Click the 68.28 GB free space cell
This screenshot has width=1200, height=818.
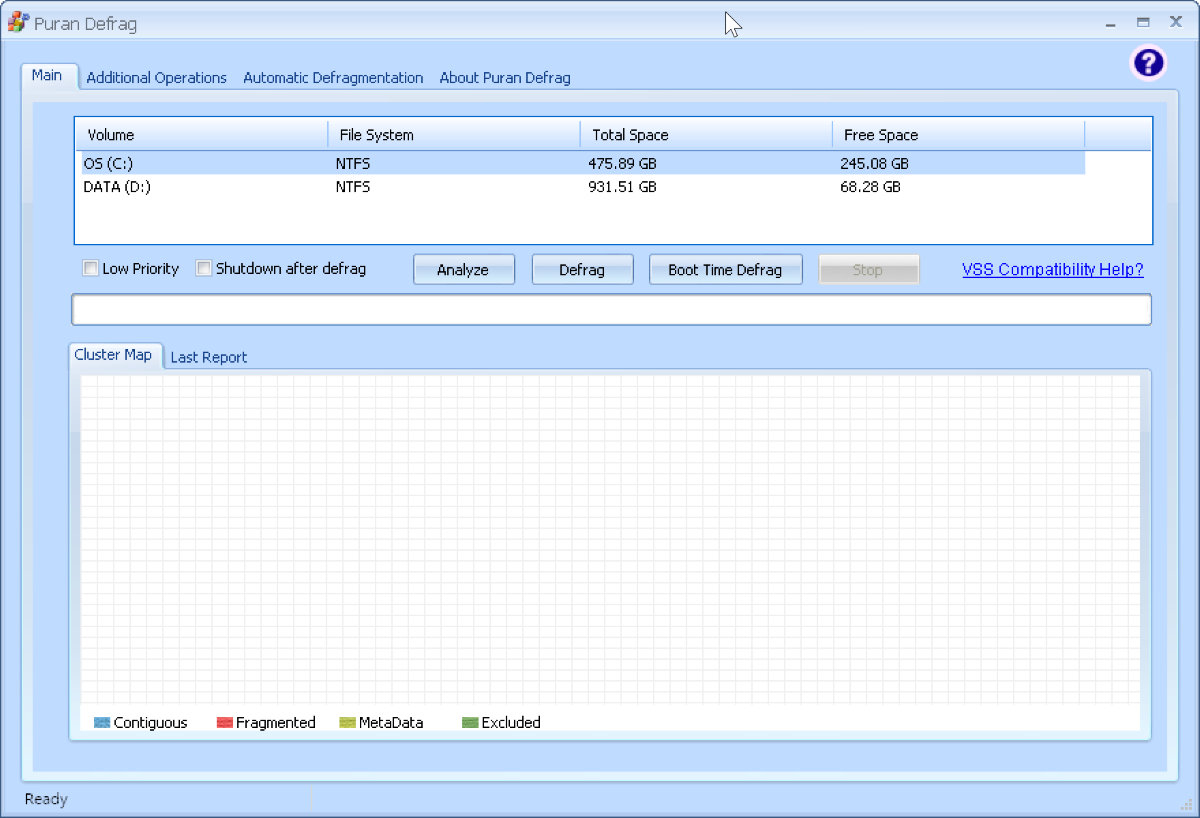tap(870, 187)
